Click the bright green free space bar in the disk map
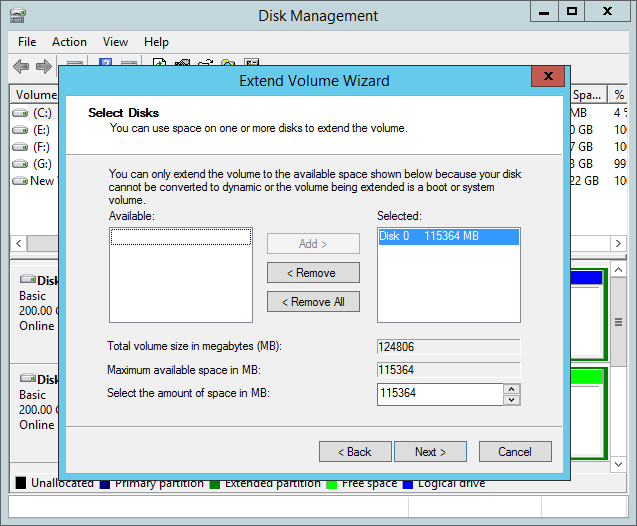The width and height of the screenshot is (637, 526). point(586,377)
